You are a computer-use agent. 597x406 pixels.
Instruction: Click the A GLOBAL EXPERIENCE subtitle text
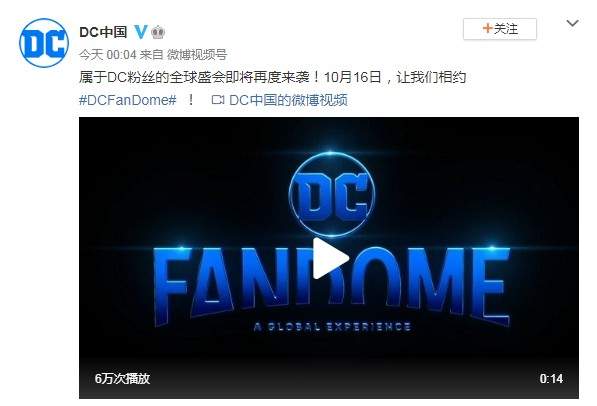point(332,327)
